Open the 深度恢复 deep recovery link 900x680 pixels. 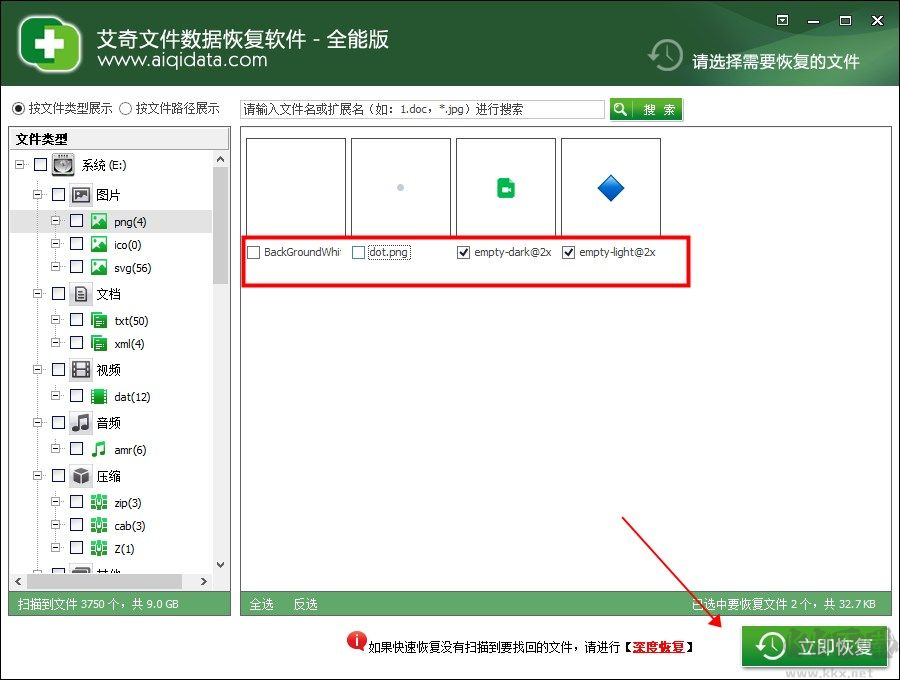pos(658,646)
